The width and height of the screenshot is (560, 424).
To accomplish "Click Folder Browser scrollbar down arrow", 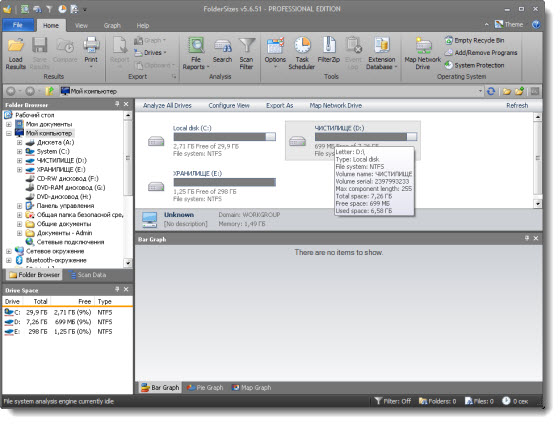I will click(128, 263).
